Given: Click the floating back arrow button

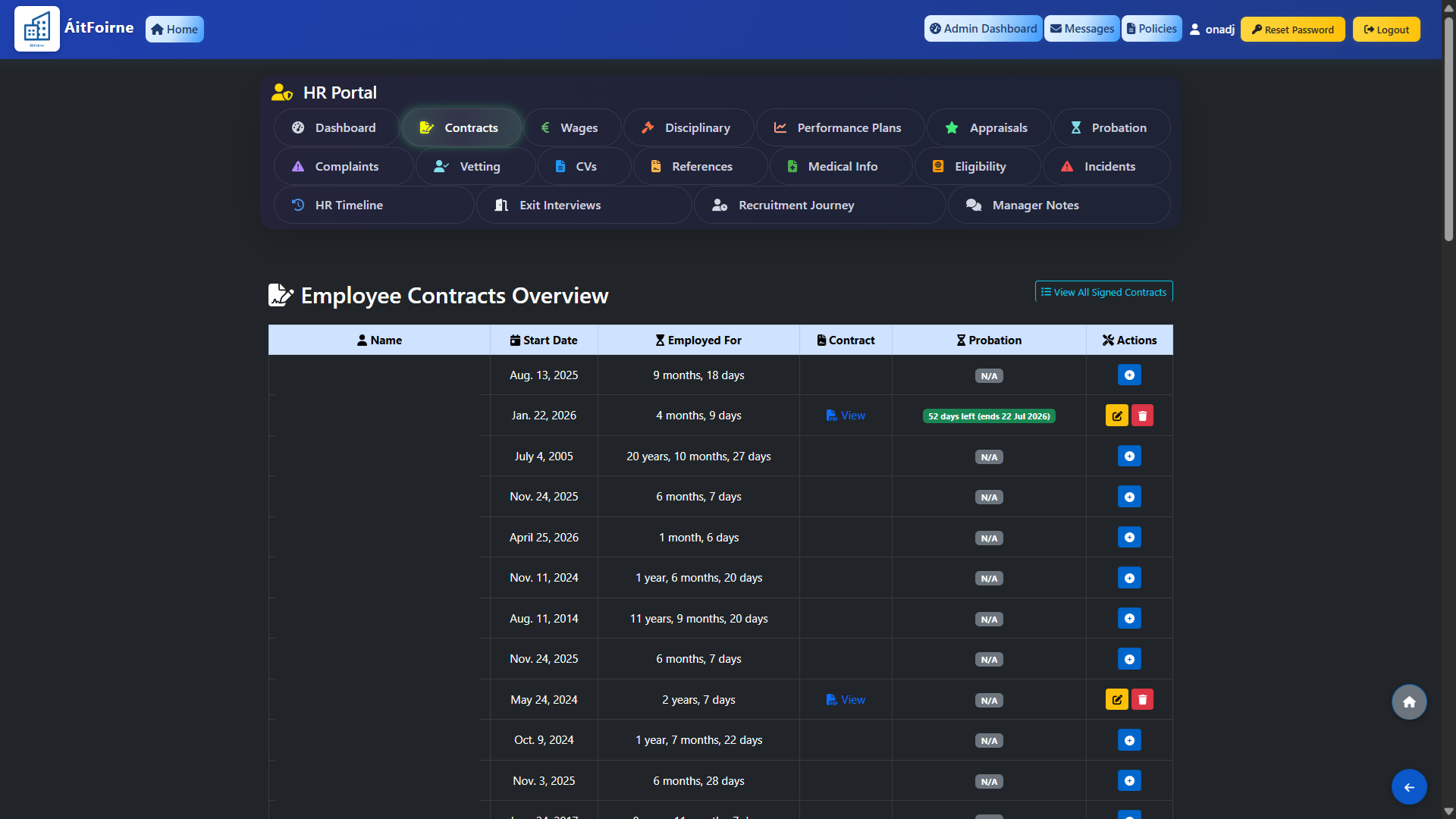Looking at the screenshot, I should tap(1409, 787).
